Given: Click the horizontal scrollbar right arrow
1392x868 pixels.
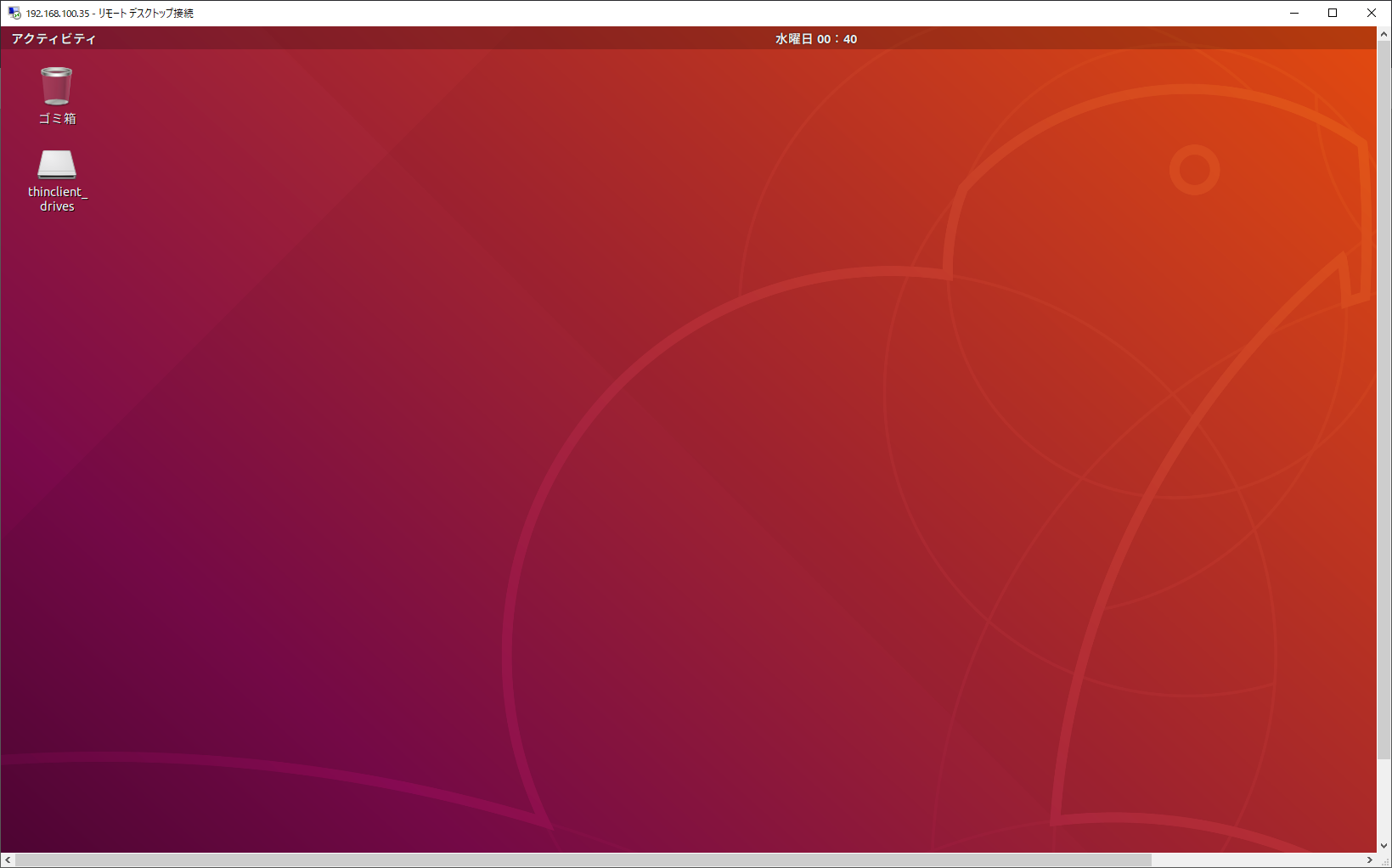Looking at the screenshot, I should [1369, 860].
